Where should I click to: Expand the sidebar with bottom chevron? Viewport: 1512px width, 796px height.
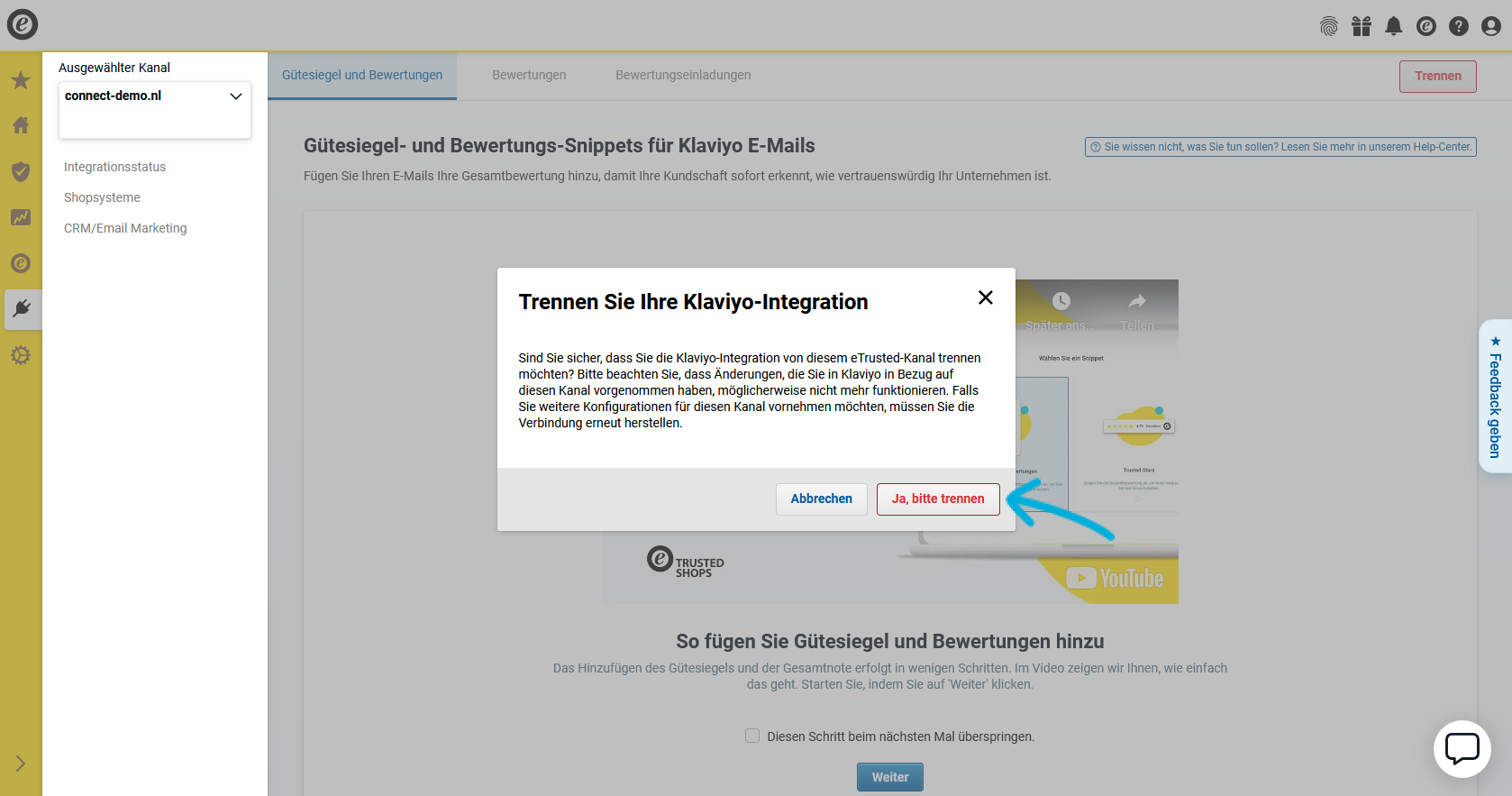click(x=21, y=764)
